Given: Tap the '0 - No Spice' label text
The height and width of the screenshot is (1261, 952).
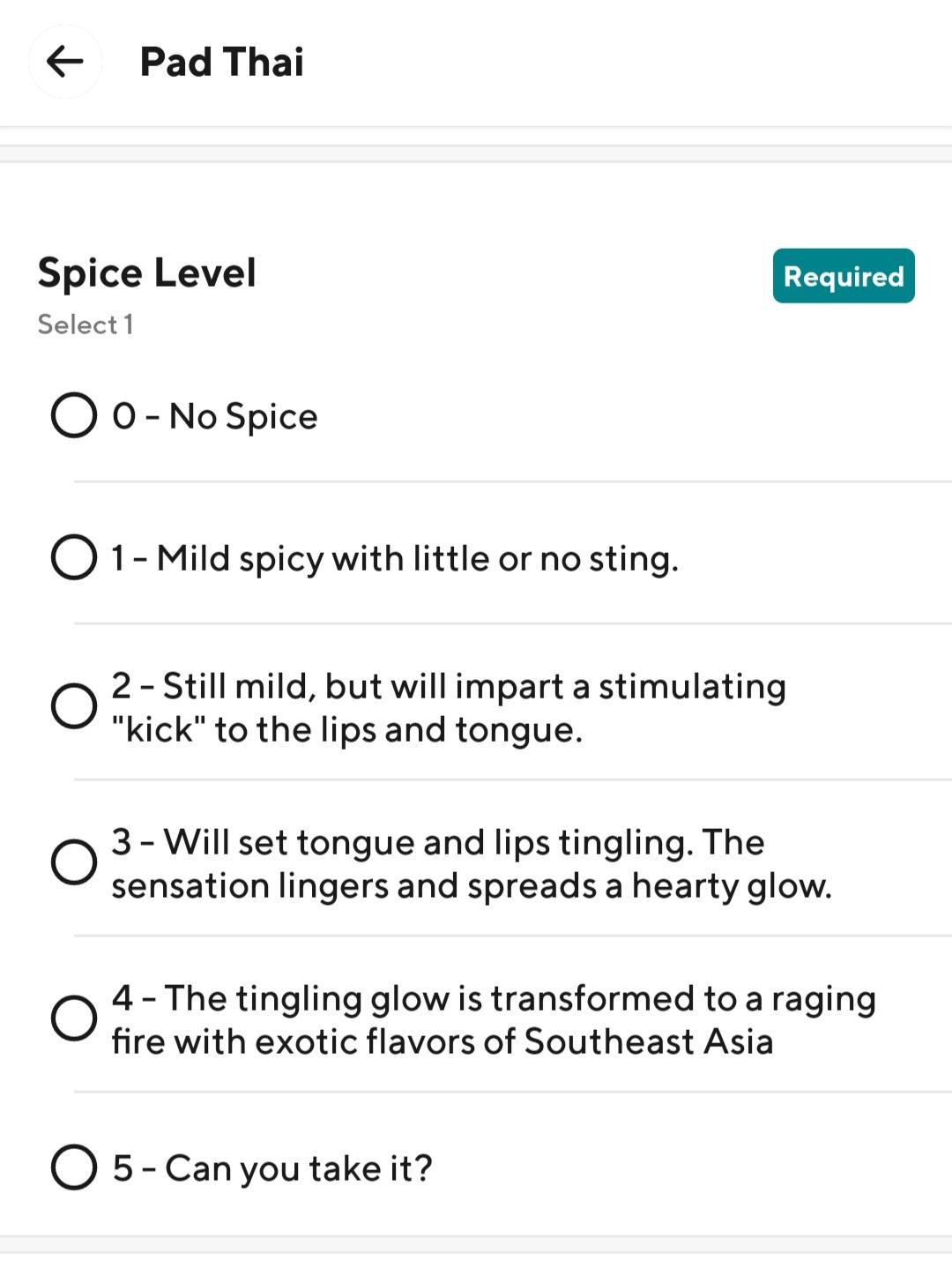Looking at the screenshot, I should click(215, 416).
